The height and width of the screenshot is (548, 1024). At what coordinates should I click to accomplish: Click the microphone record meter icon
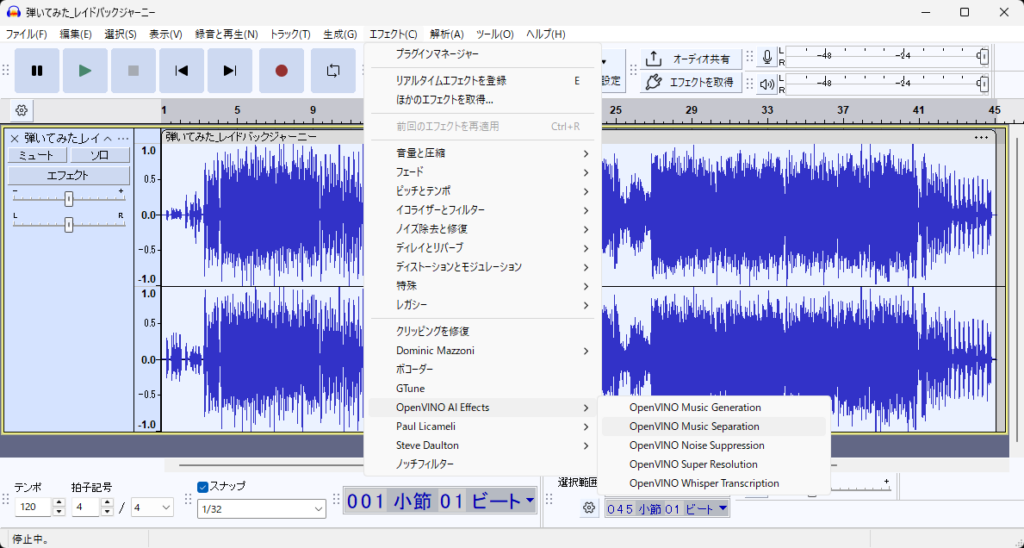coord(767,57)
